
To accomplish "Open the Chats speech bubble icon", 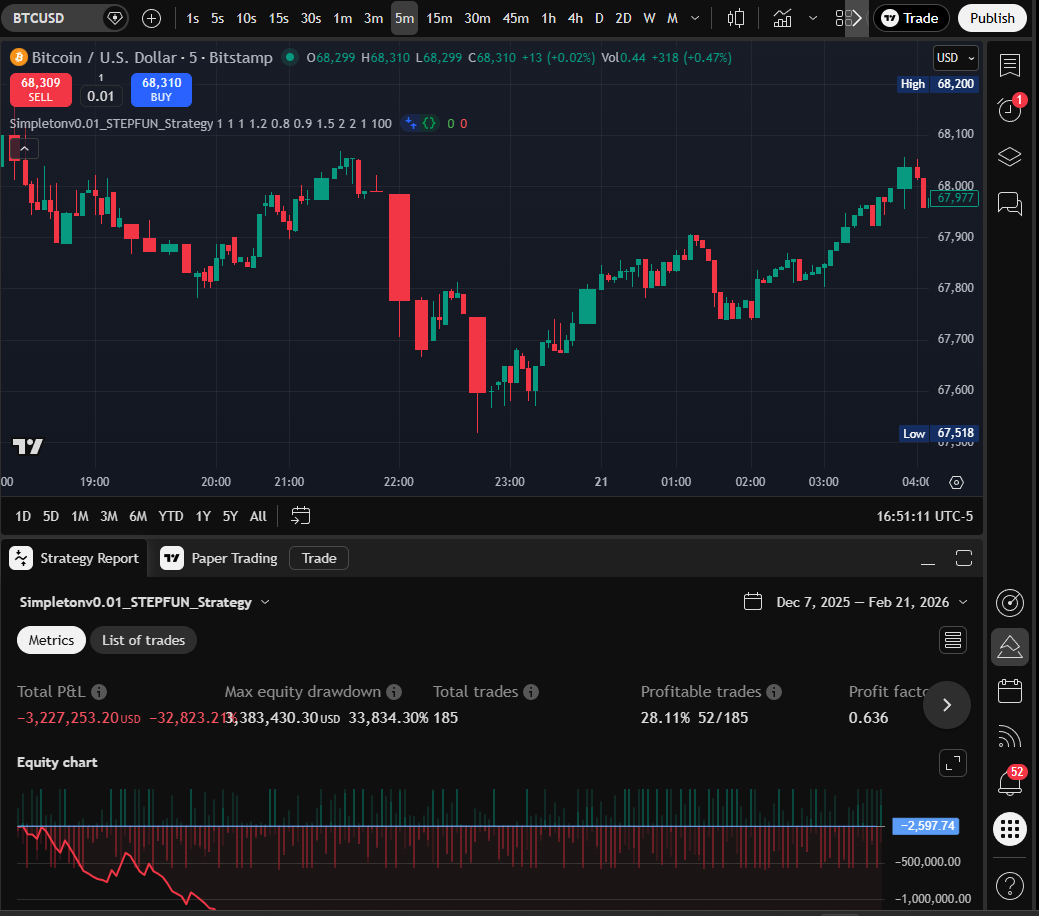I will pyautogui.click(x=1010, y=203).
